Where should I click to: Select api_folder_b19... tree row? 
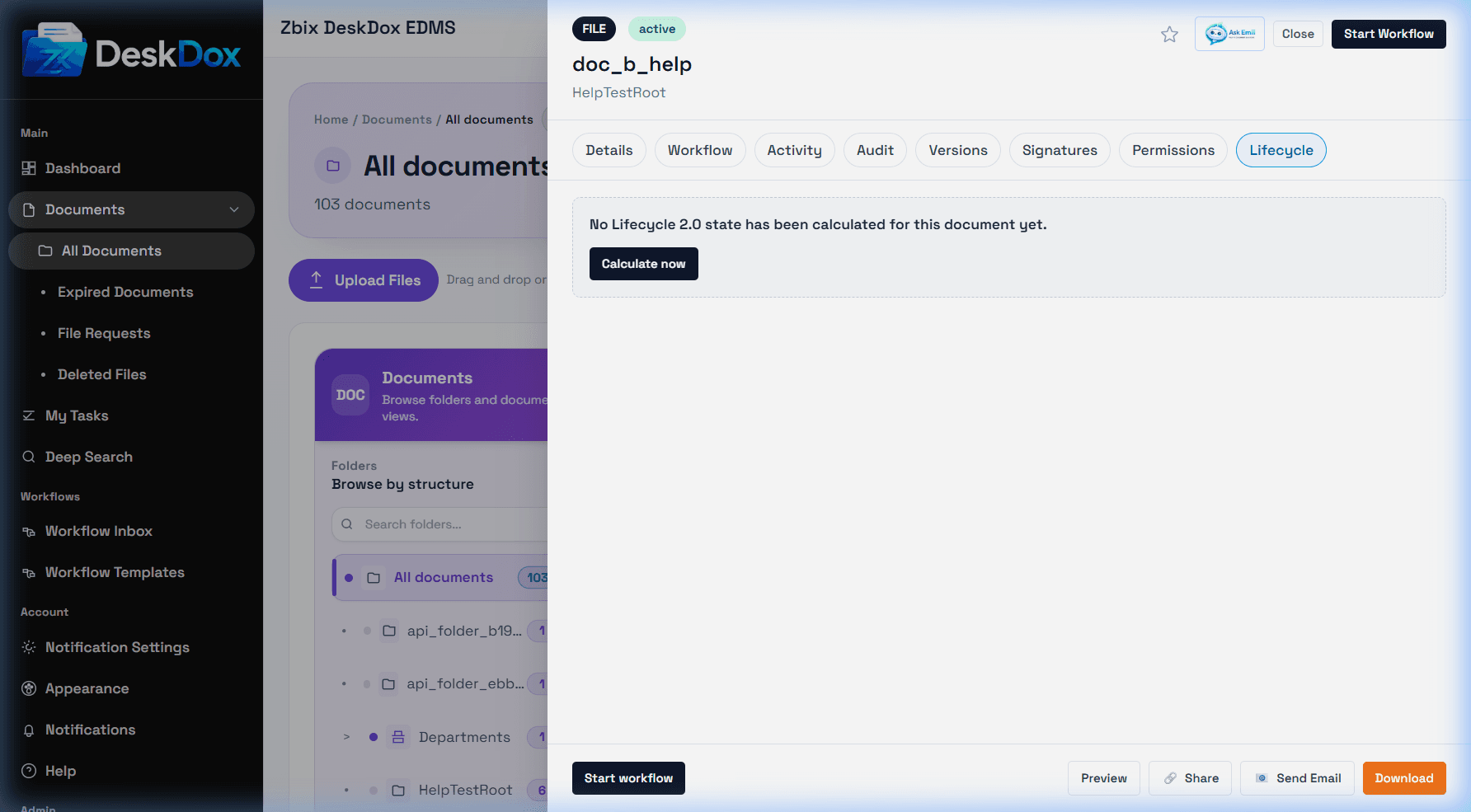pos(440,631)
